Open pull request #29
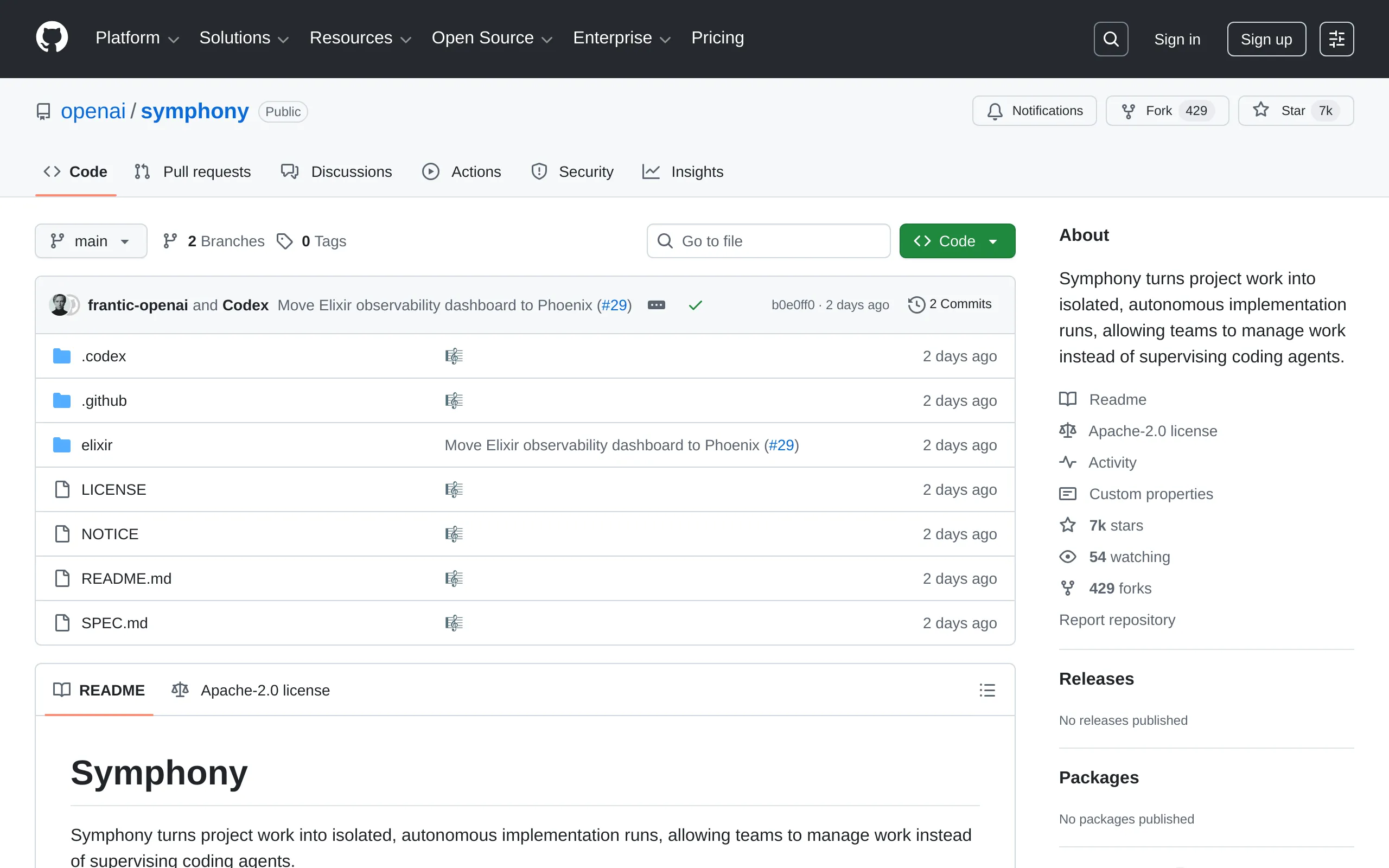 tap(614, 305)
